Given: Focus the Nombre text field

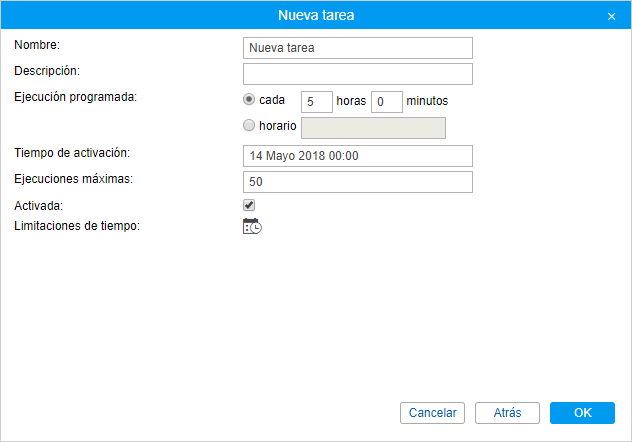Looking at the screenshot, I should coord(357,47).
